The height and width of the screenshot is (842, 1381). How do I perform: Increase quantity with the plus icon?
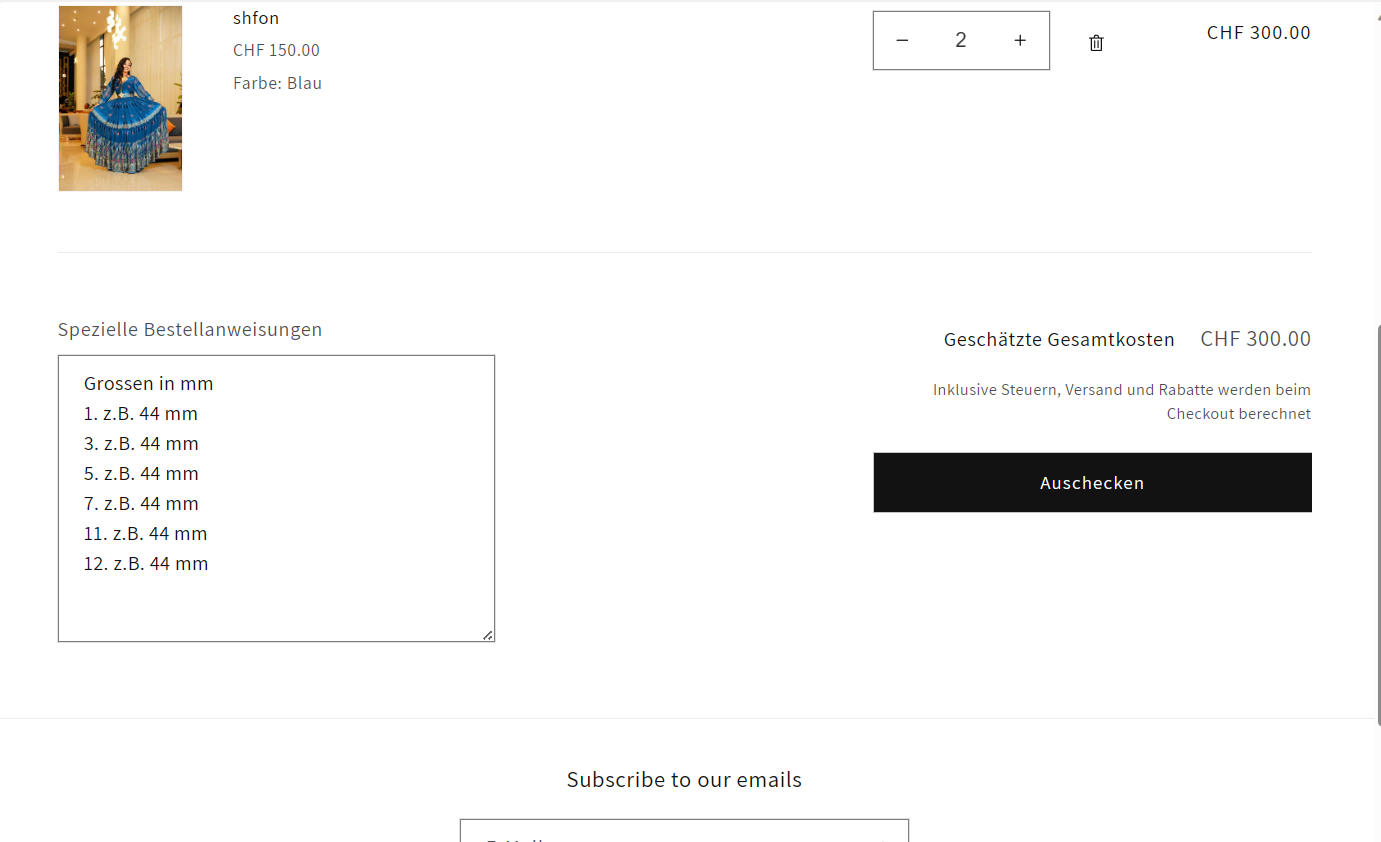pos(1019,41)
